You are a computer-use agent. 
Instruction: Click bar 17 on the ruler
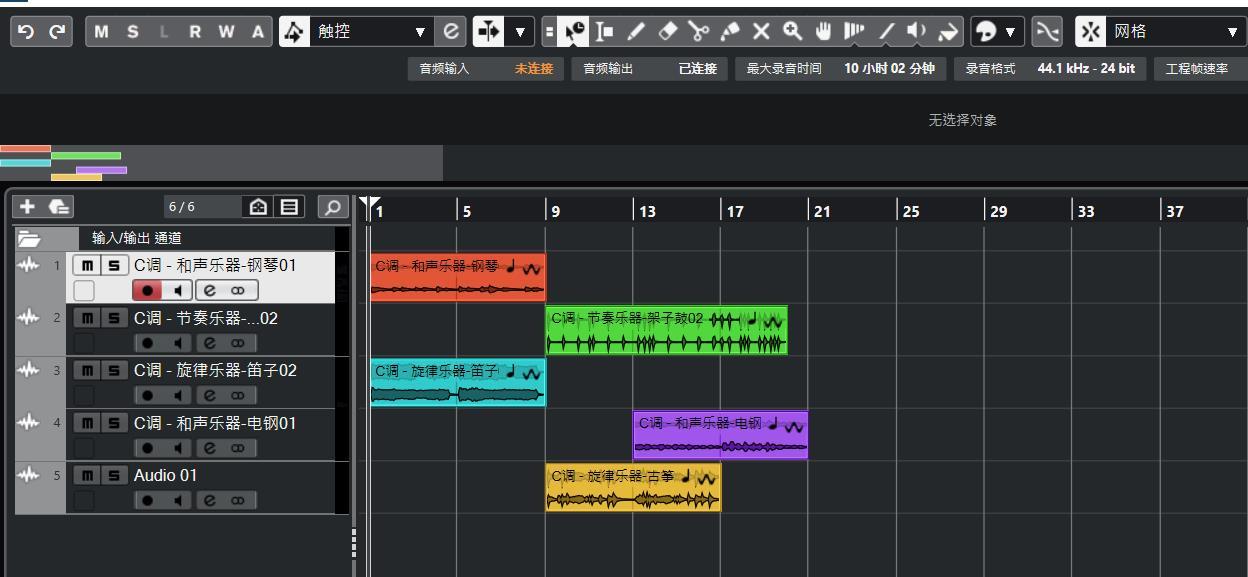tap(735, 211)
